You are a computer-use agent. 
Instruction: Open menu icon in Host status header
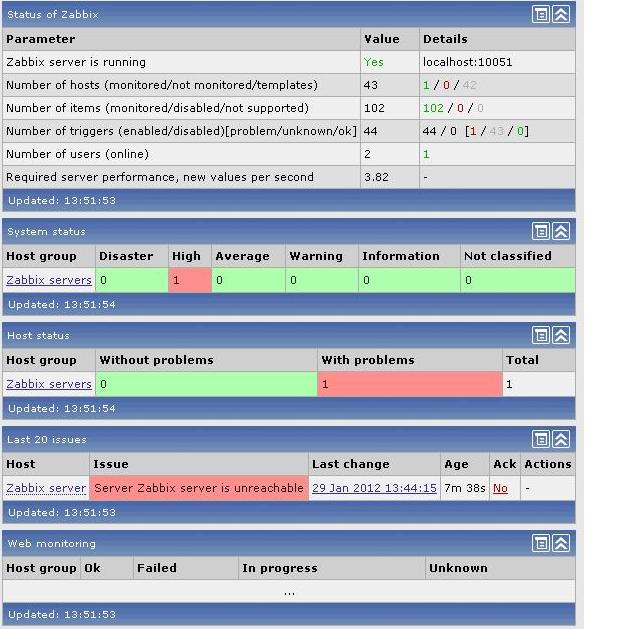pos(540,336)
